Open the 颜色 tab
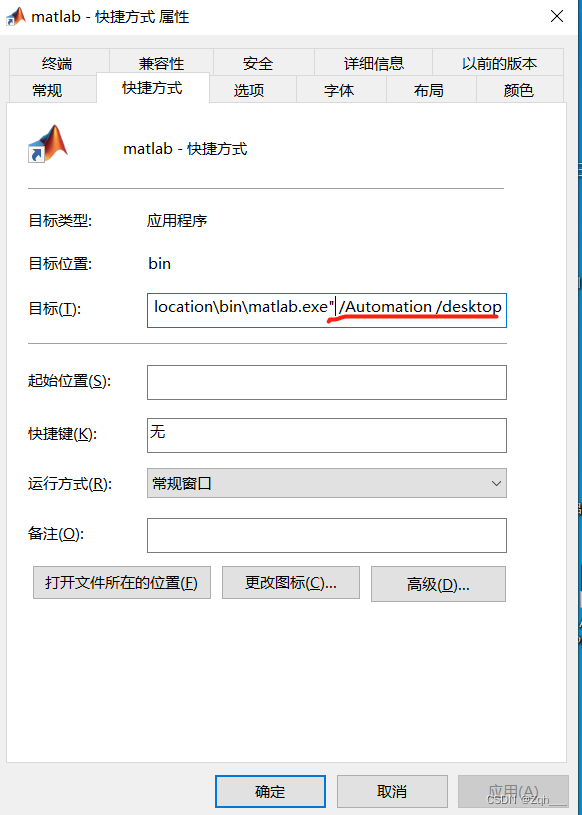Screen dimensions: 582x815 (x=519, y=90)
